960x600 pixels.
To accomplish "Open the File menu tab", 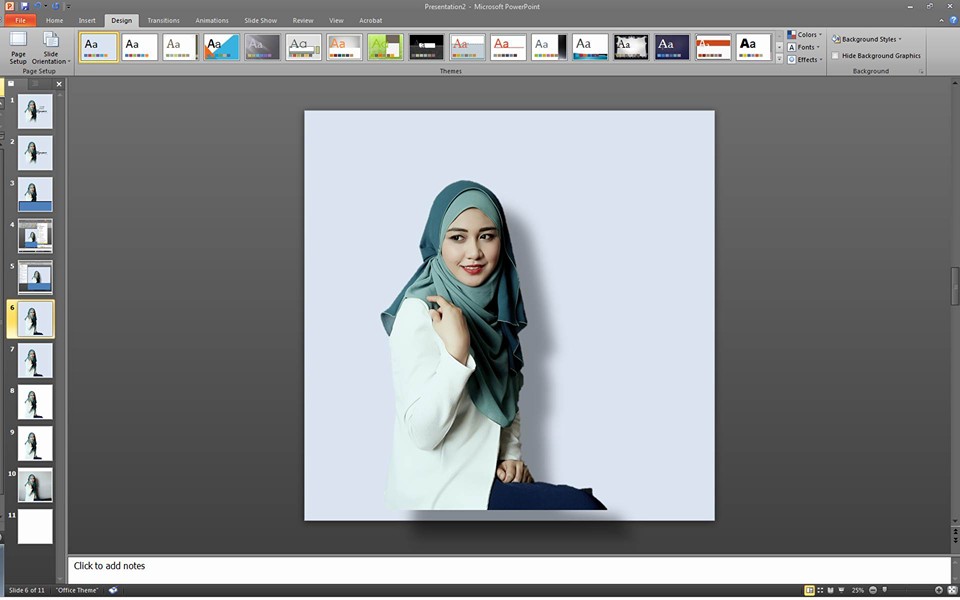I will (20, 20).
